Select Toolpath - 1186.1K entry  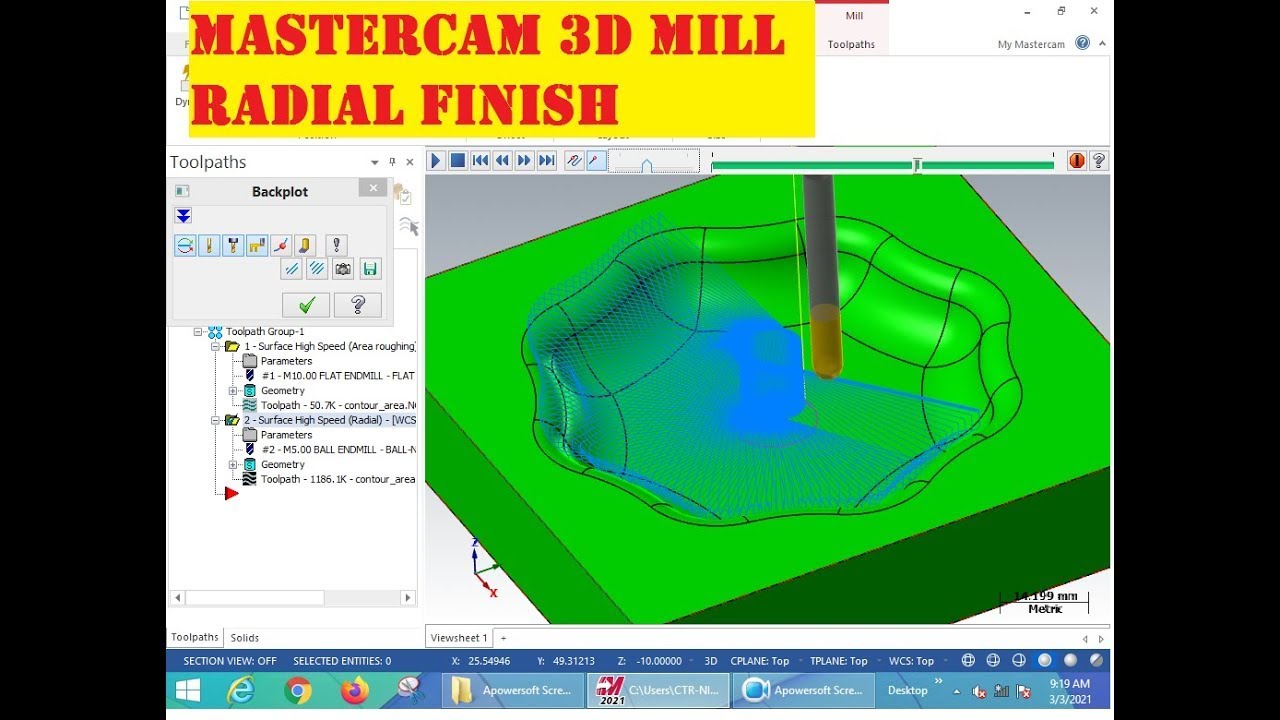[x=338, y=480]
